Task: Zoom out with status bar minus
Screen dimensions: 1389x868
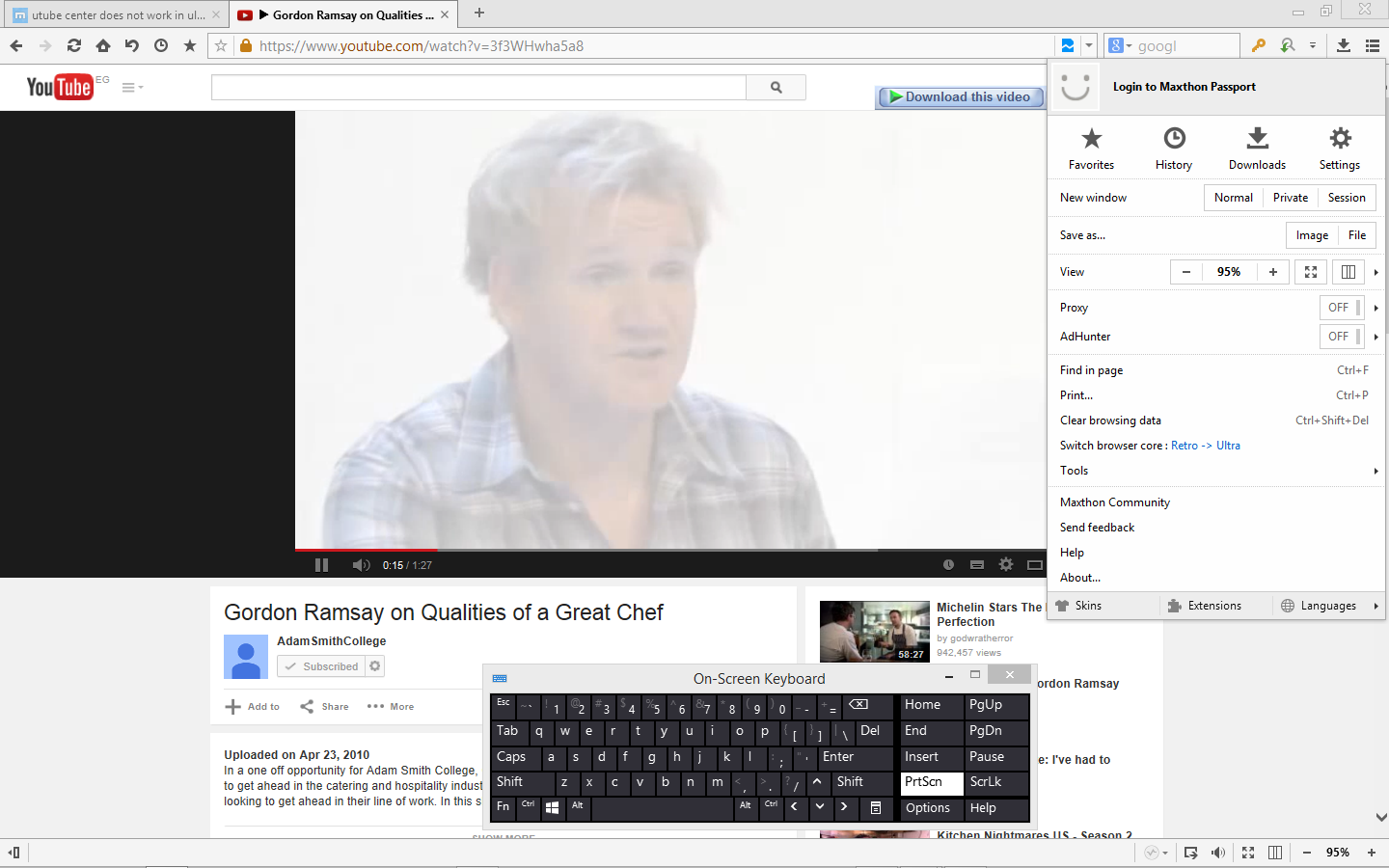Action: click(x=1307, y=853)
